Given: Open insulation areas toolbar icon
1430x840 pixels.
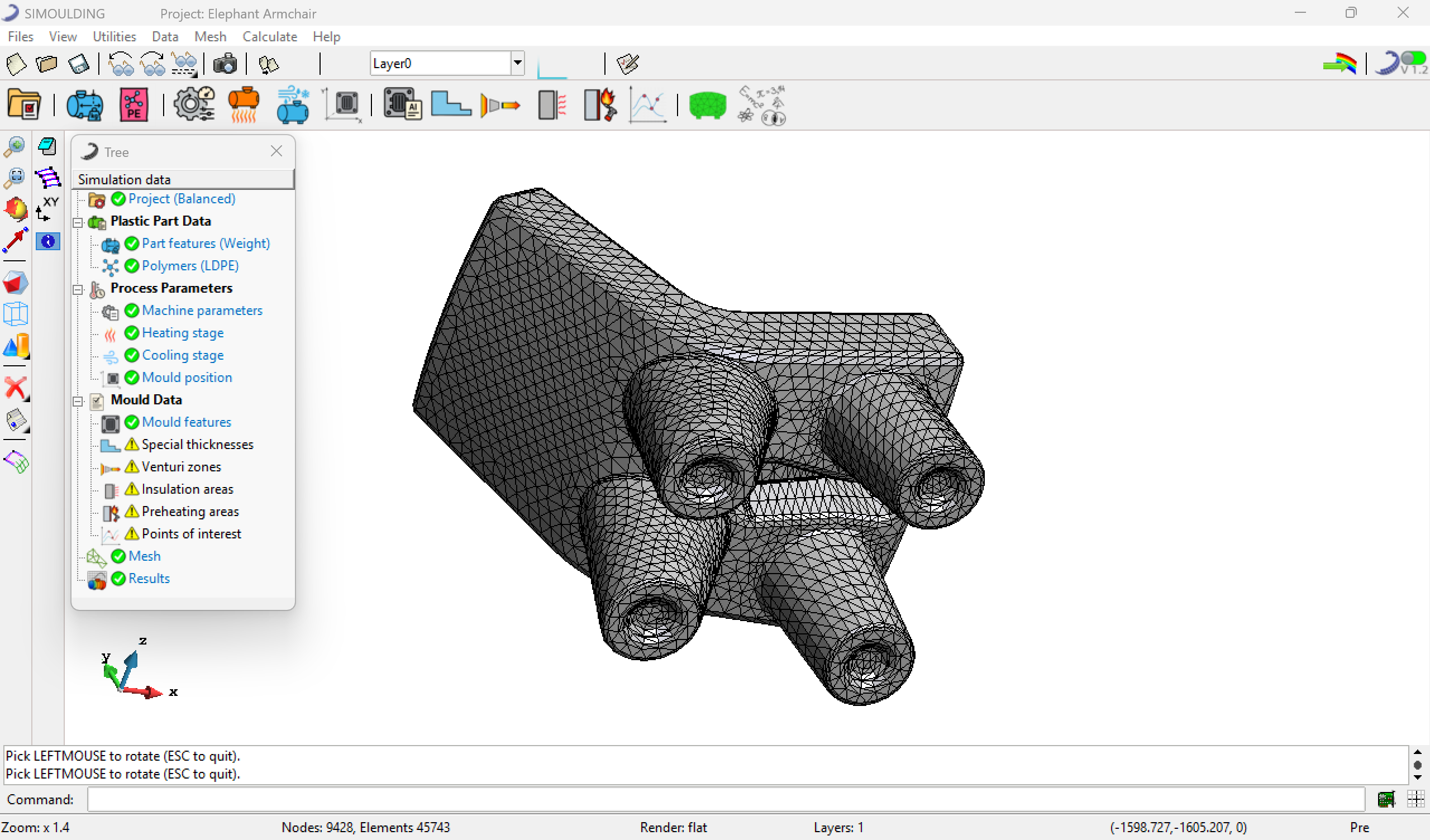Looking at the screenshot, I should coord(552,105).
